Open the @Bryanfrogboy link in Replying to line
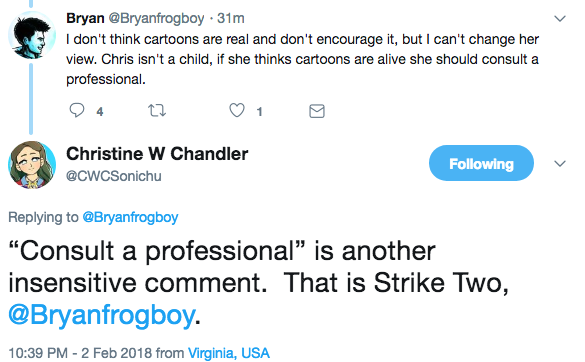 tap(130, 217)
